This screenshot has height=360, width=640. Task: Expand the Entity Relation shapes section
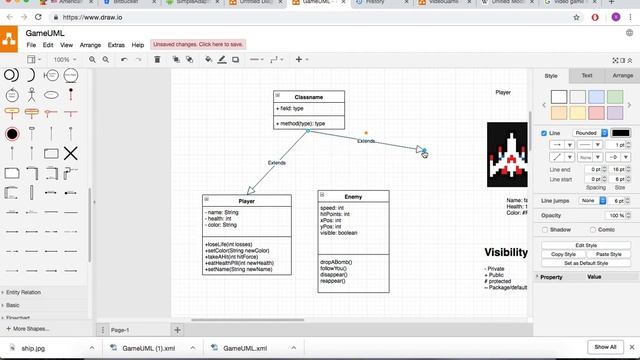pos(23,292)
